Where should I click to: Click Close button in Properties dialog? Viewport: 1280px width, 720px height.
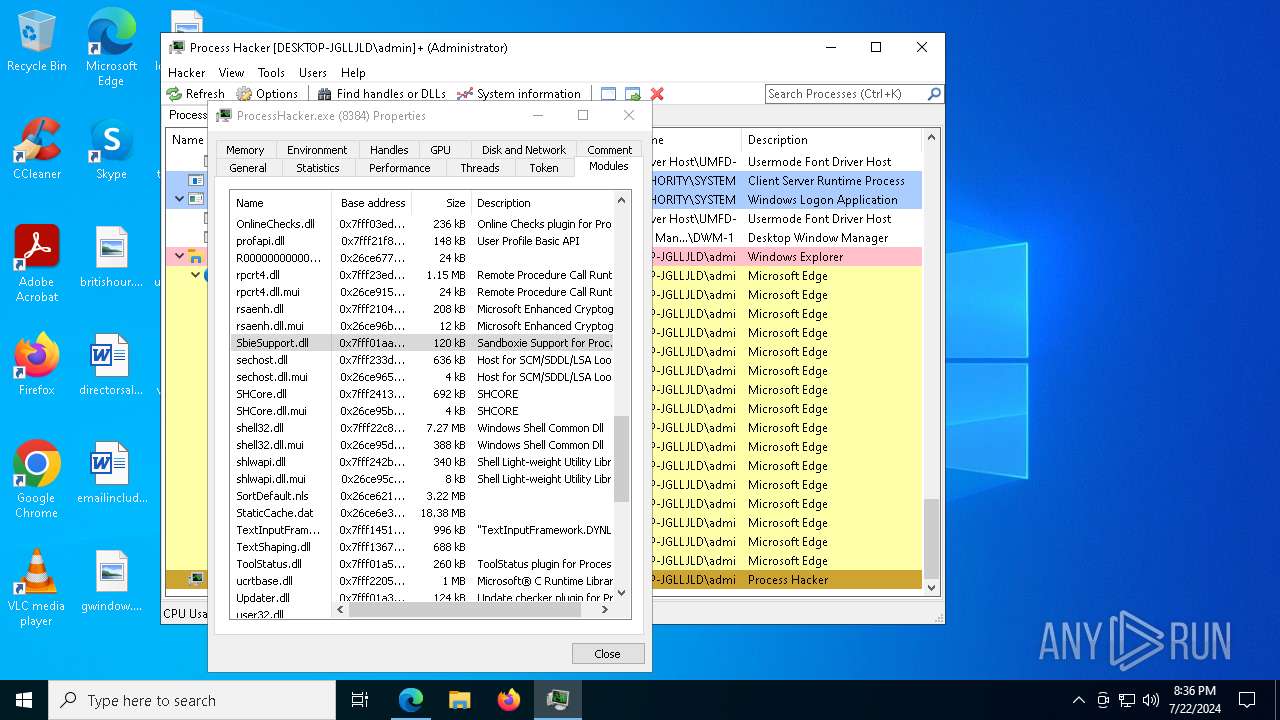tap(608, 654)
